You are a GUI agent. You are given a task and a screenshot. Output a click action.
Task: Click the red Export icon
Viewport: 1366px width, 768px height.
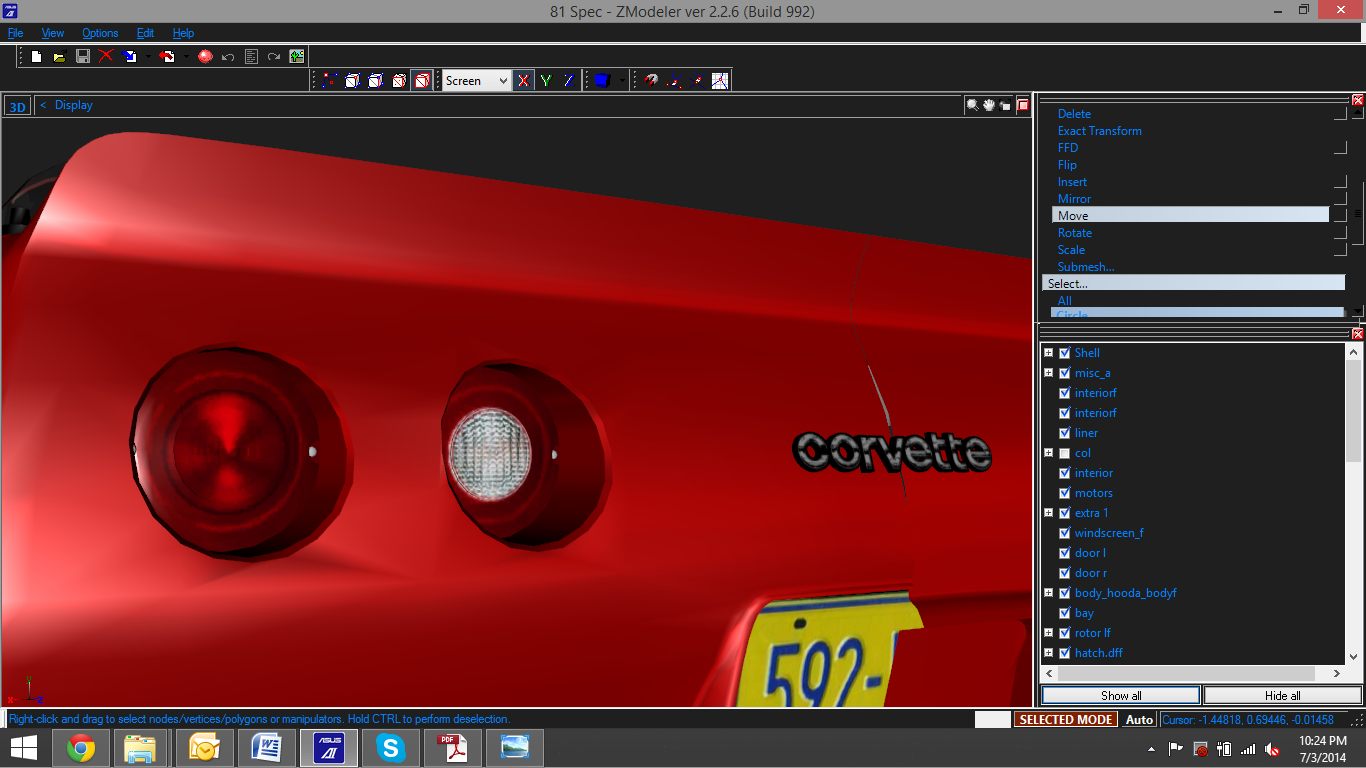click(168, 56)
